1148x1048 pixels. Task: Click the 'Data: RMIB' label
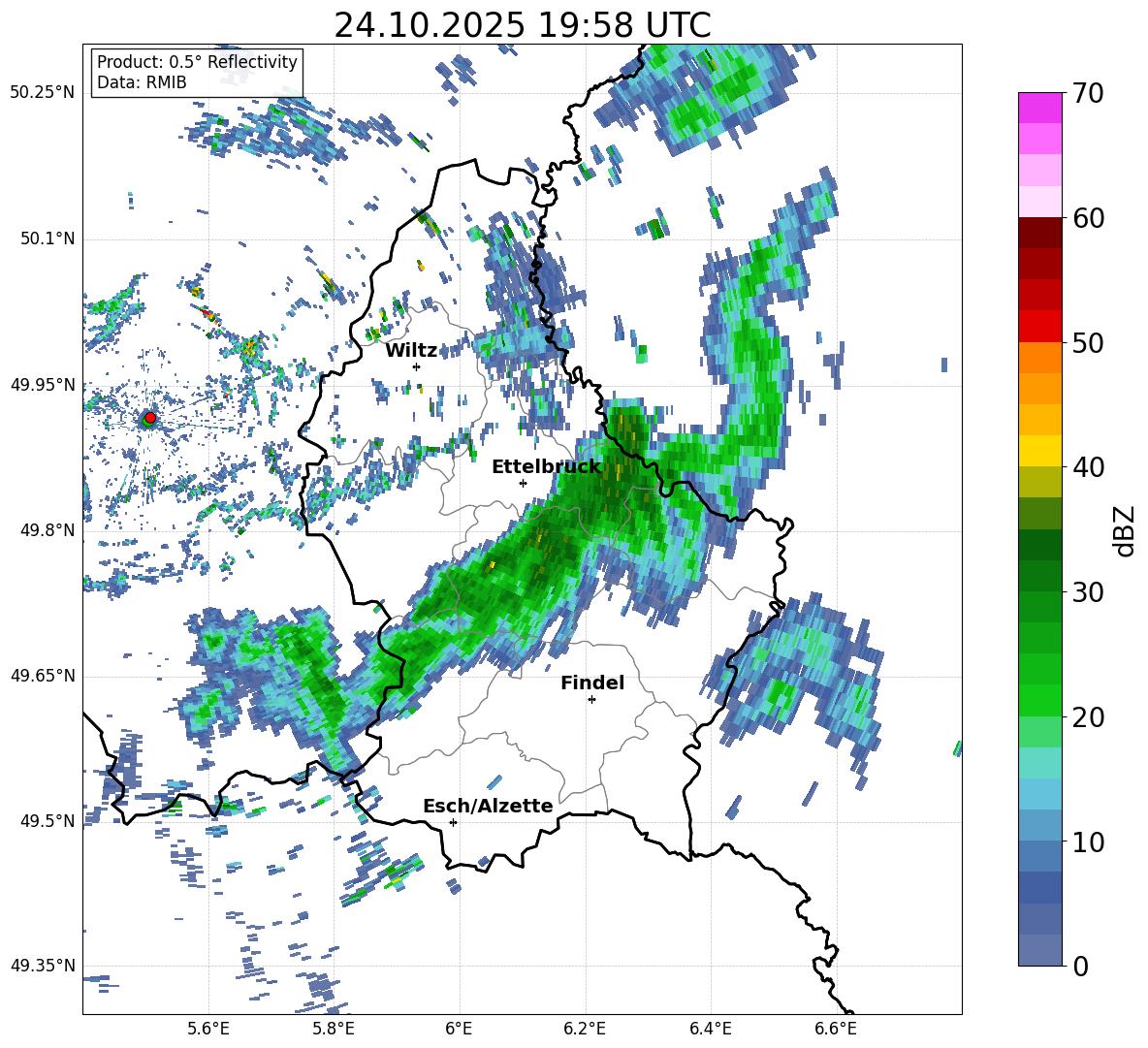[x=142, y=82]
